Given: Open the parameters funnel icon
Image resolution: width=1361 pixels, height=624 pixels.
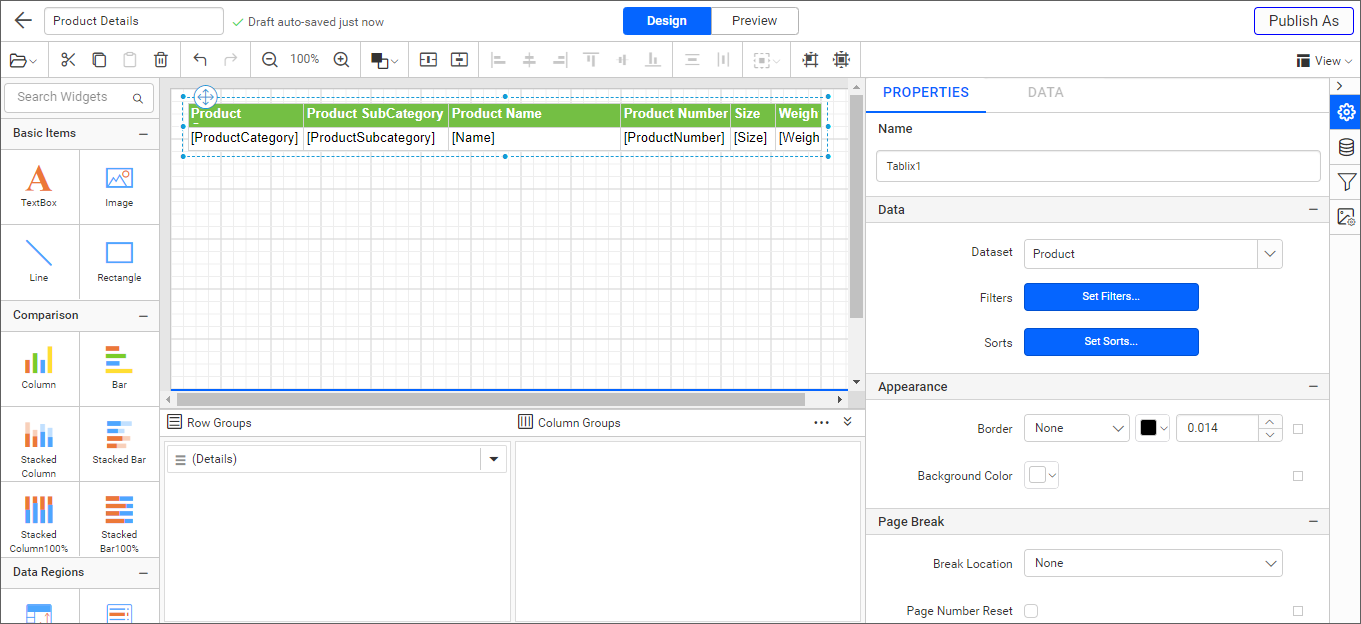Looking at the screenshot, I should (1346, 182).
